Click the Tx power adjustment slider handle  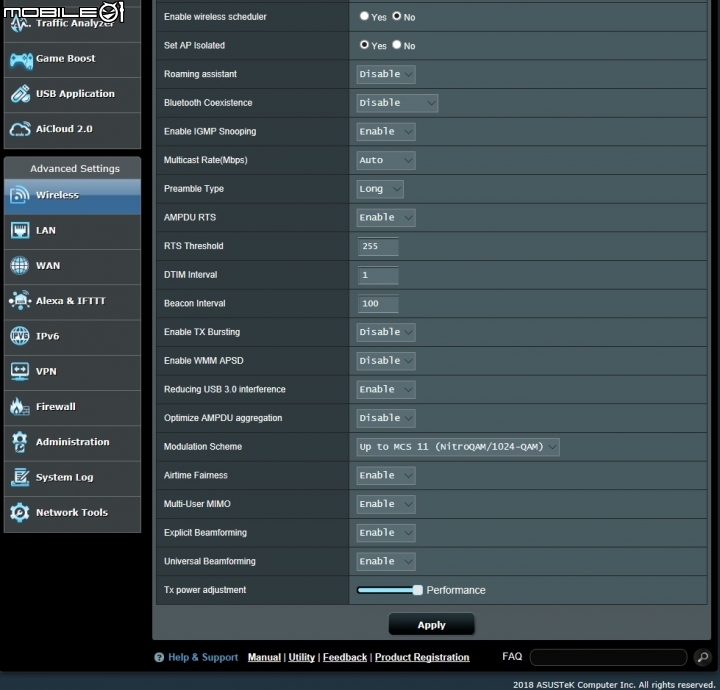pyautogui.click(x=417, y=590)
